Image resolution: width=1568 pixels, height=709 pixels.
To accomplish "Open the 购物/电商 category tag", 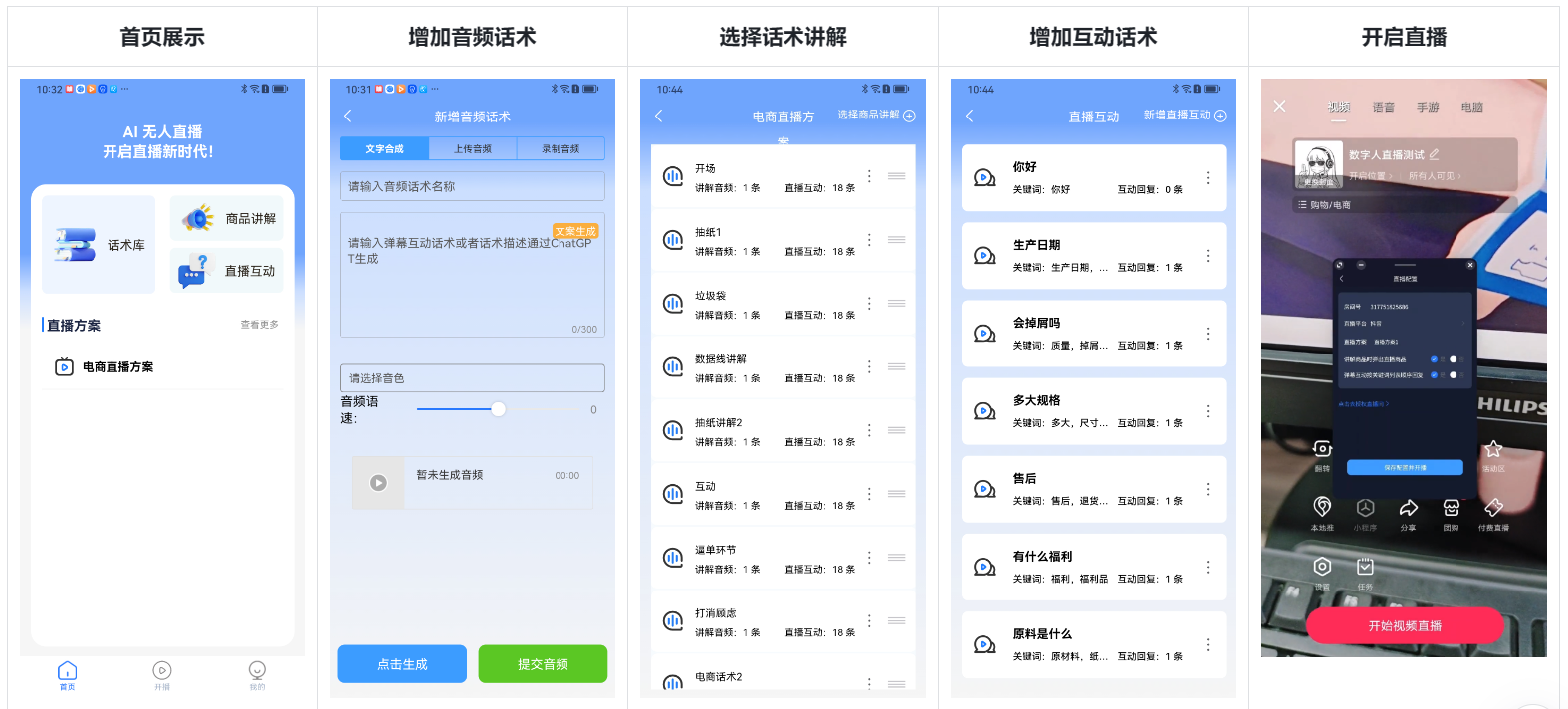I will tap(1324, 205).
